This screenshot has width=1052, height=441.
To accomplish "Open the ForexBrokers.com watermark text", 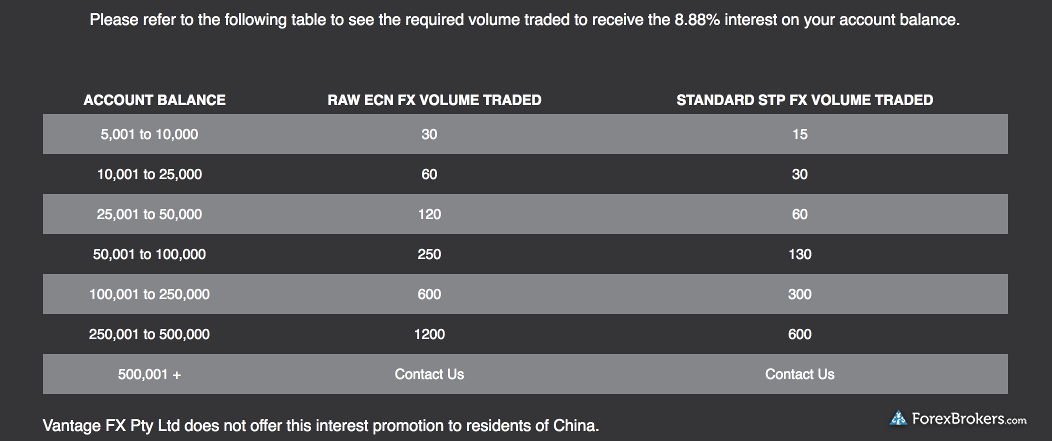I will 969,420.
